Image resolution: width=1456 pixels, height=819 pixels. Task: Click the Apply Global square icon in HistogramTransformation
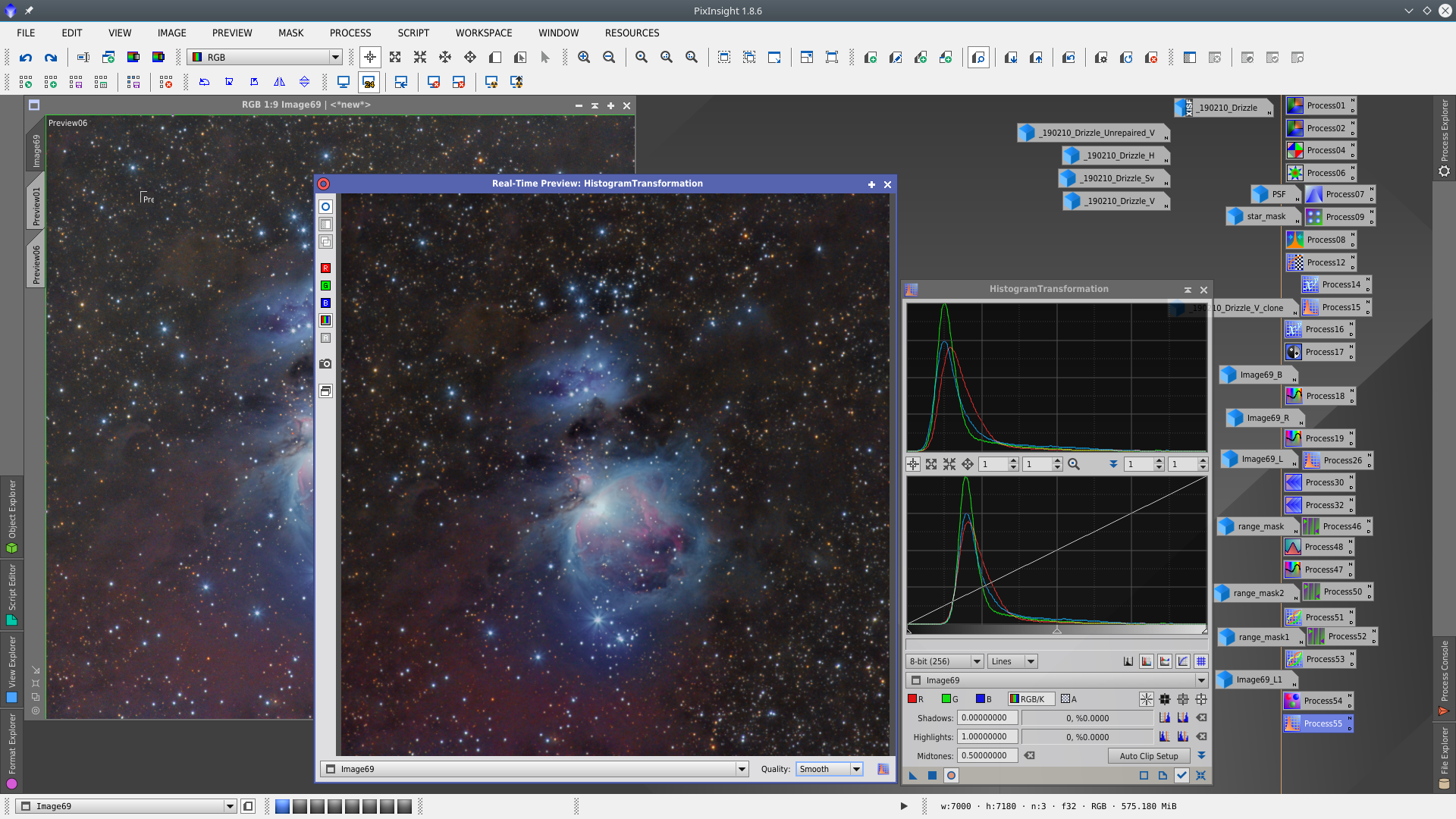pos(932,775)
